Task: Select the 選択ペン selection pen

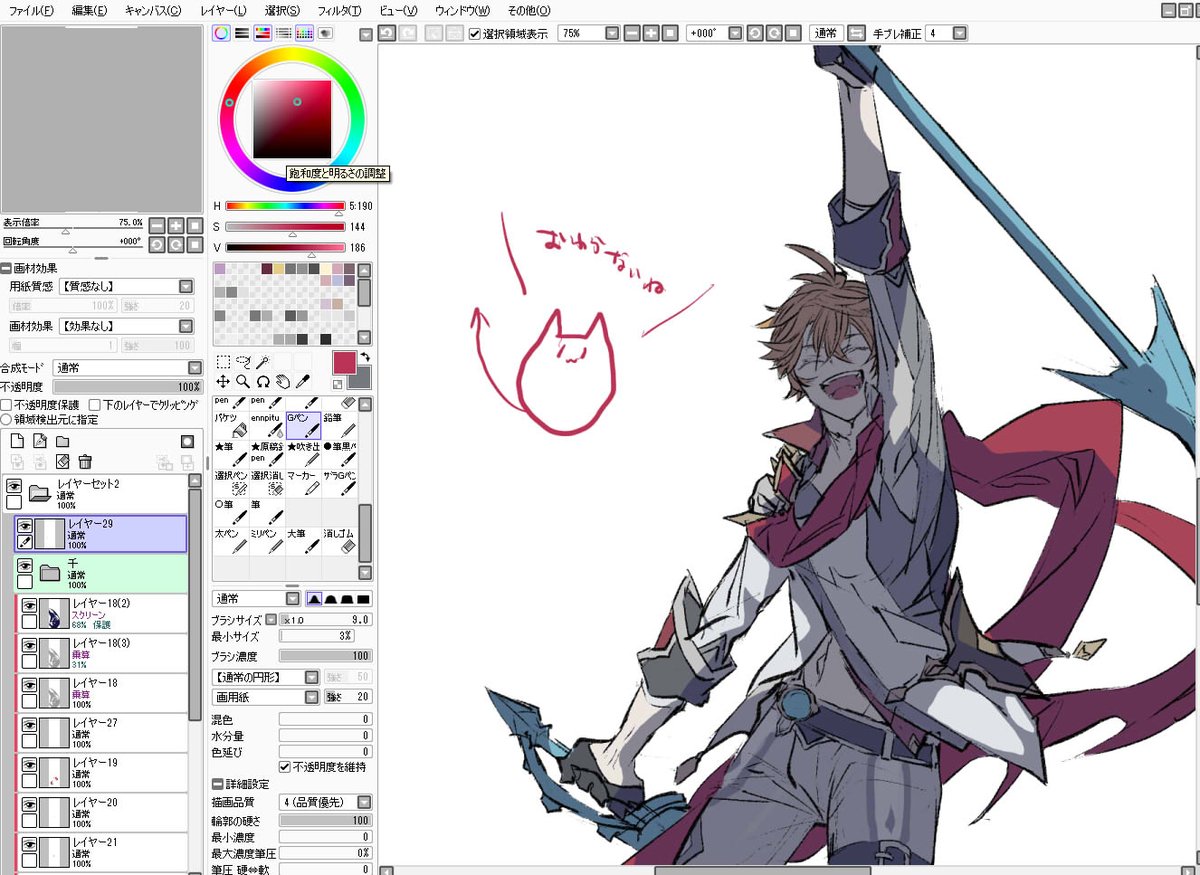Action: [x=230, y=482]
